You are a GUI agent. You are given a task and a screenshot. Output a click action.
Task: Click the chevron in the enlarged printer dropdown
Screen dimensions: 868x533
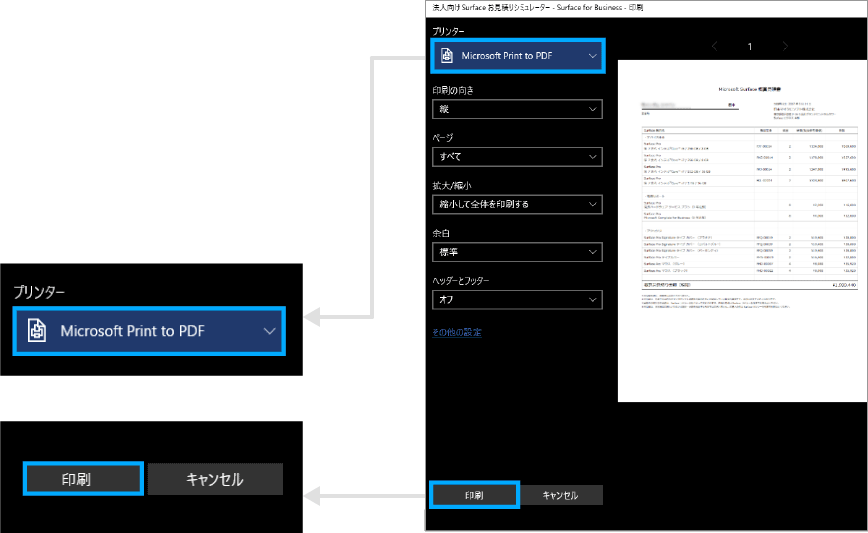[x=268, y=330]
